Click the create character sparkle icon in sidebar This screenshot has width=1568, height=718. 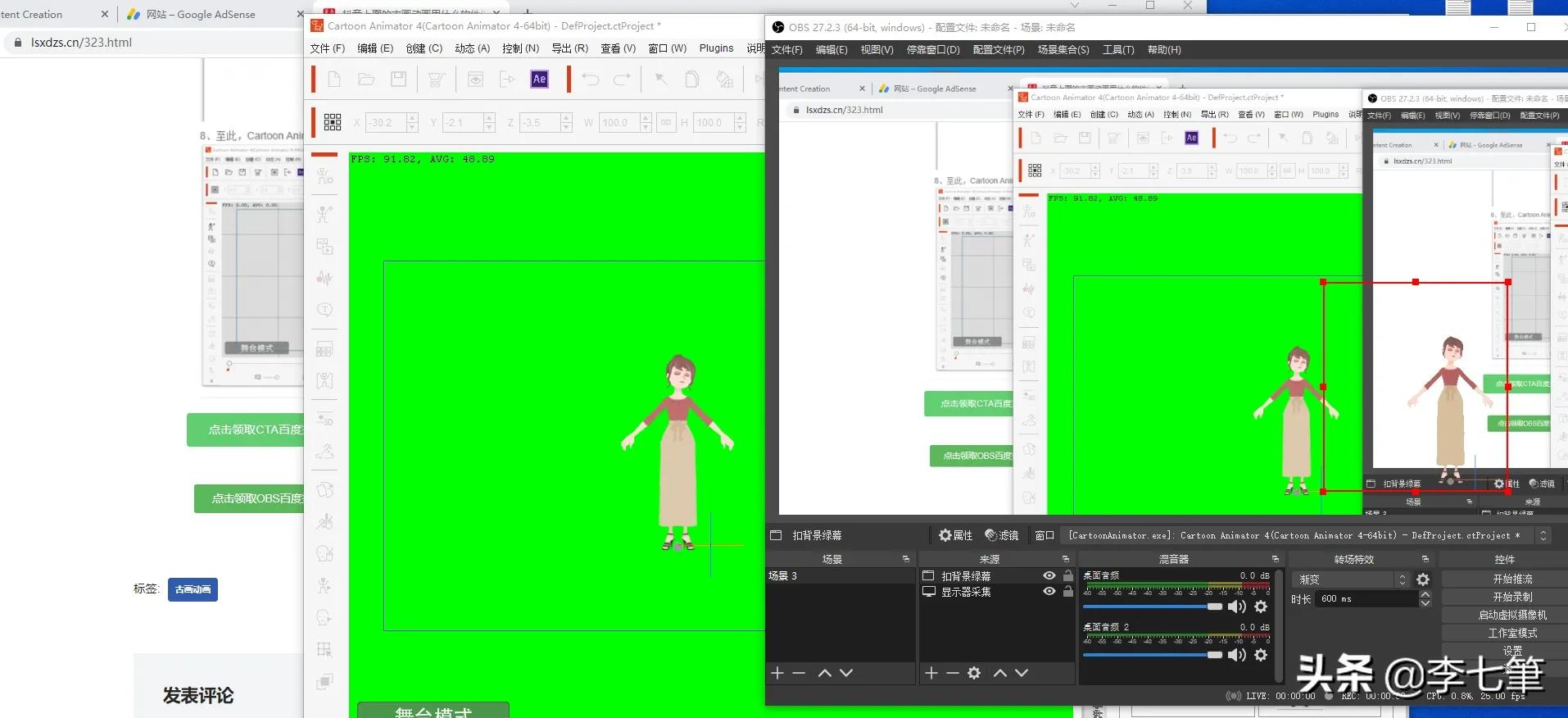(325, 214)
